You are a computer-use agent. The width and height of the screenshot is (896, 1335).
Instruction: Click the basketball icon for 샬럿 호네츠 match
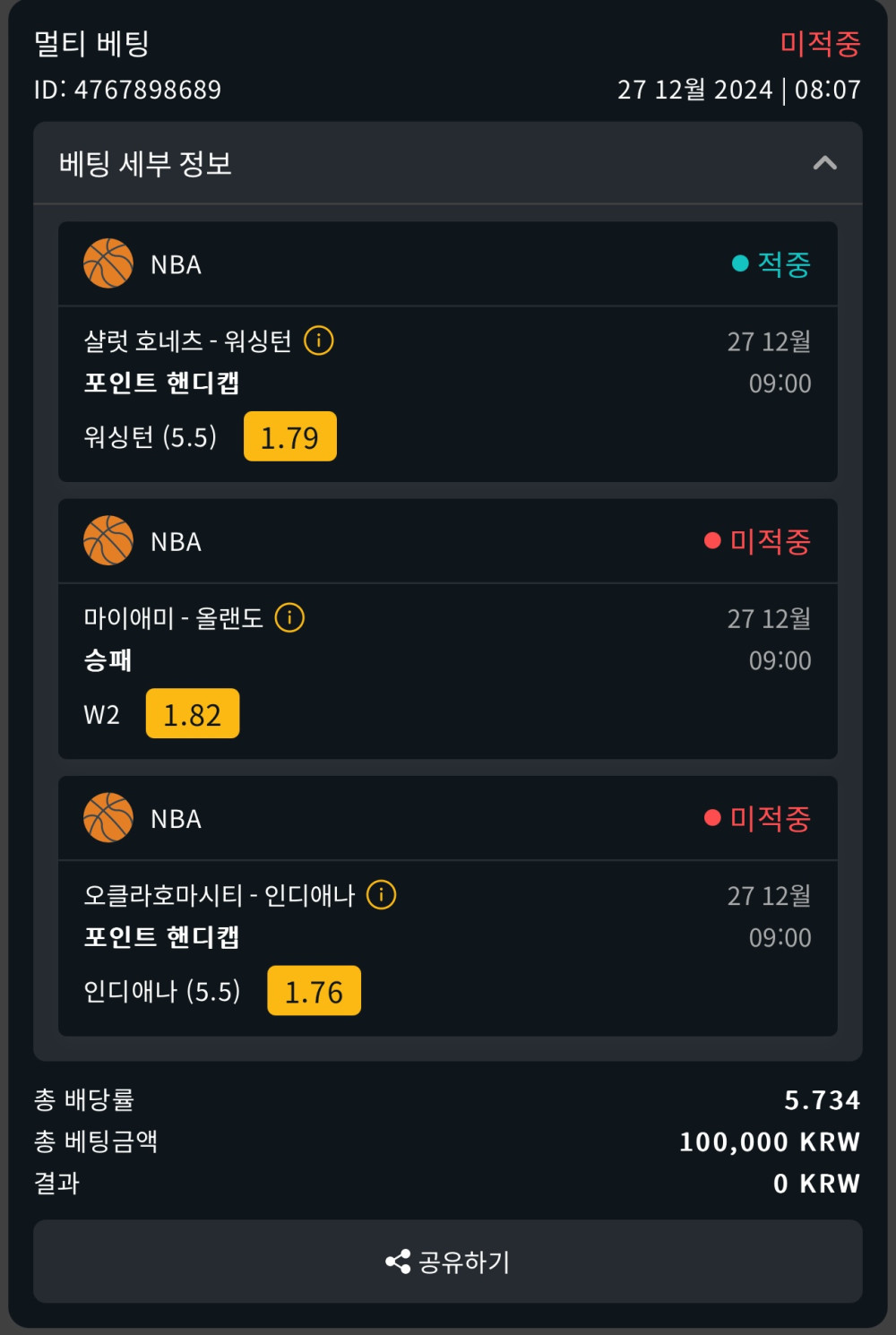point(108,263)
